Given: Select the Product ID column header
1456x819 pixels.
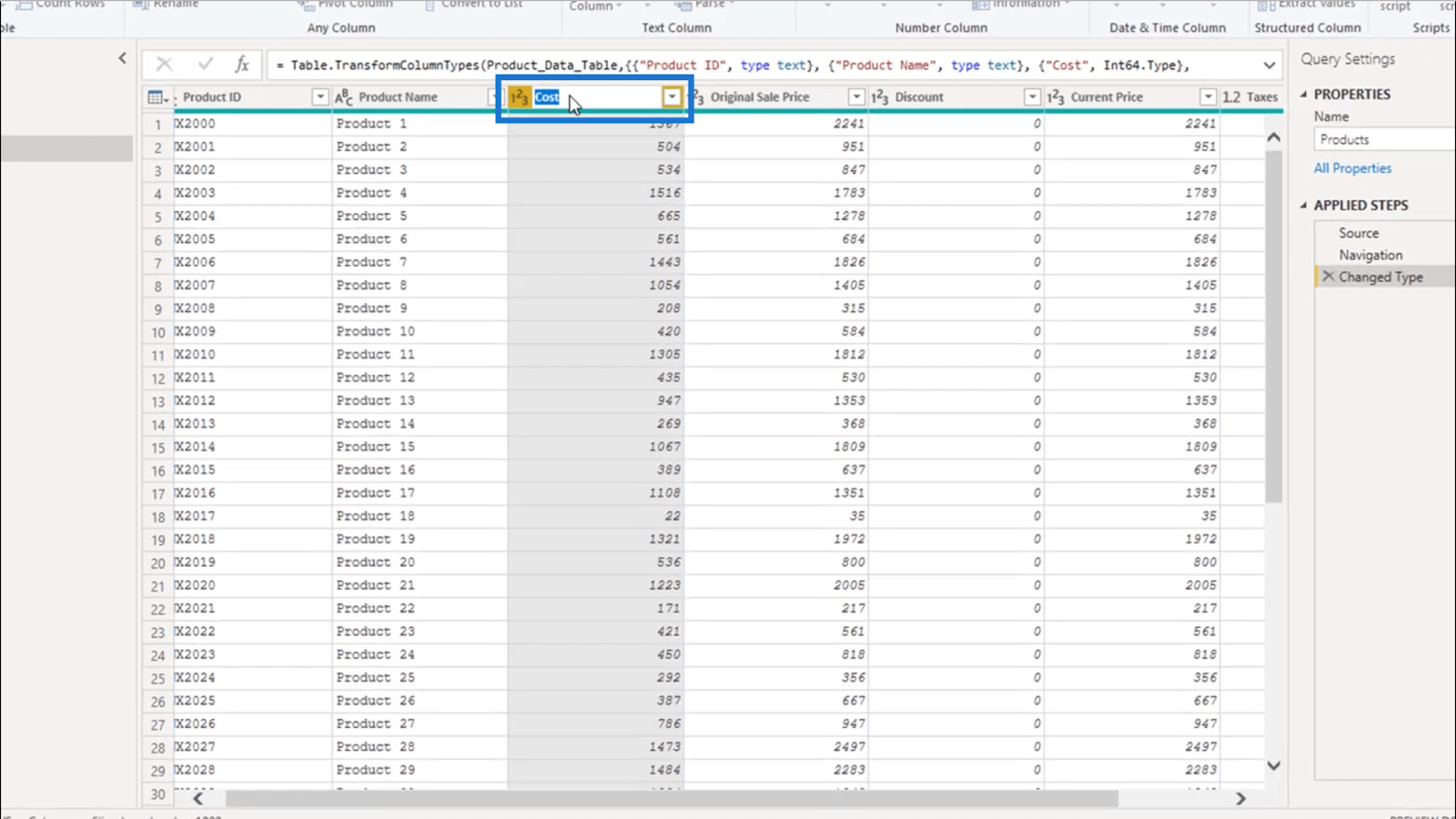Looking at the screenshot, I should point(212,96).
